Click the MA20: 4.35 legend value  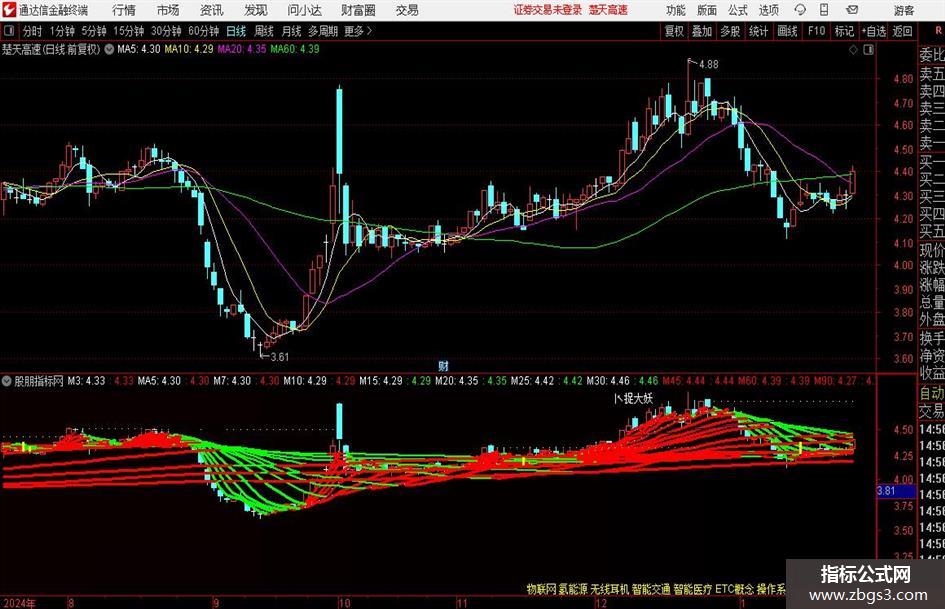tap(242, 49)
